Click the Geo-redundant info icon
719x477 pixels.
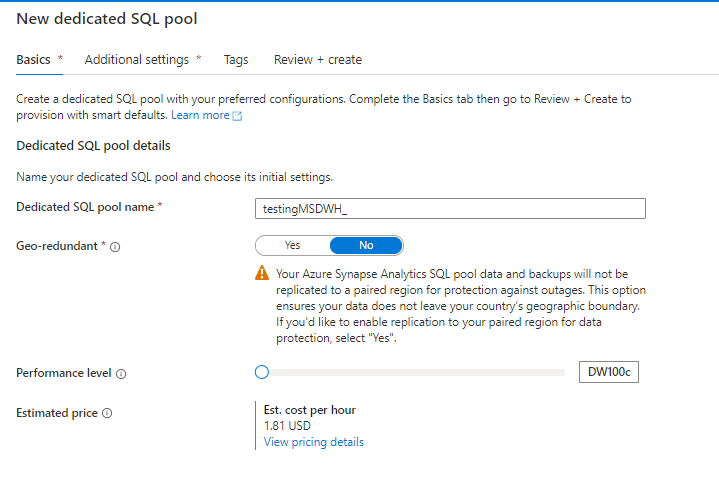(x=115, y=246)
